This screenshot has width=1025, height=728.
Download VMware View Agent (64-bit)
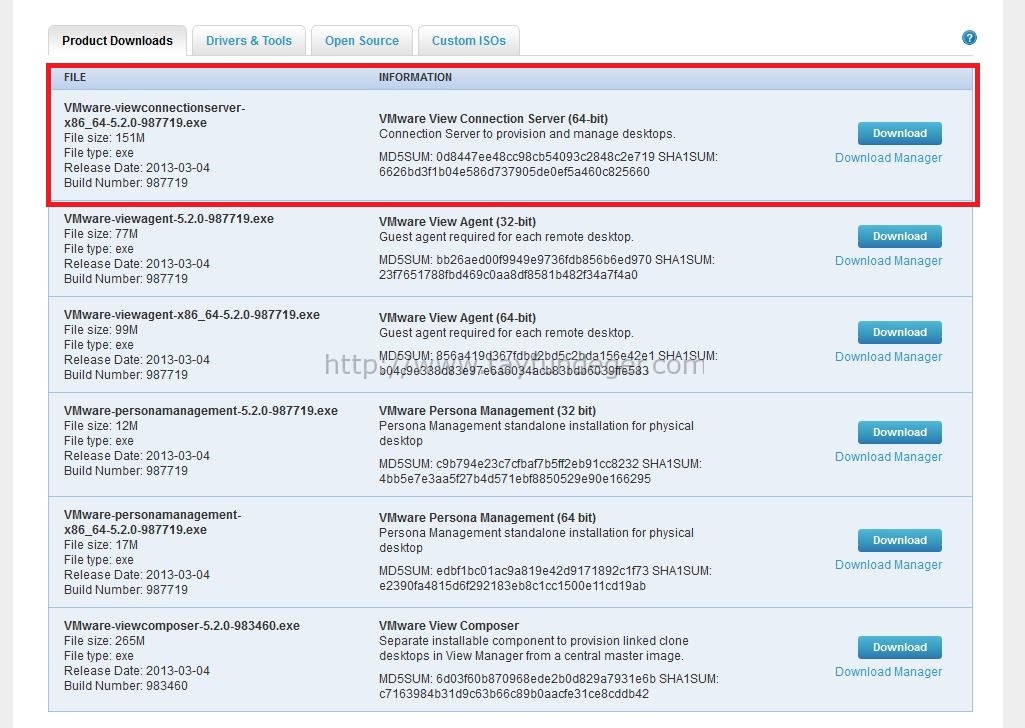899,333
